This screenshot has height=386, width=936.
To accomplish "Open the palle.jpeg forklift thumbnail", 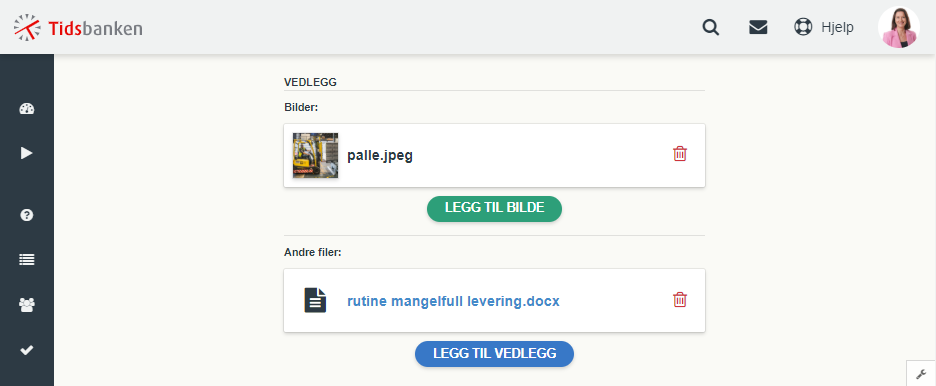I will pos(315,155).
